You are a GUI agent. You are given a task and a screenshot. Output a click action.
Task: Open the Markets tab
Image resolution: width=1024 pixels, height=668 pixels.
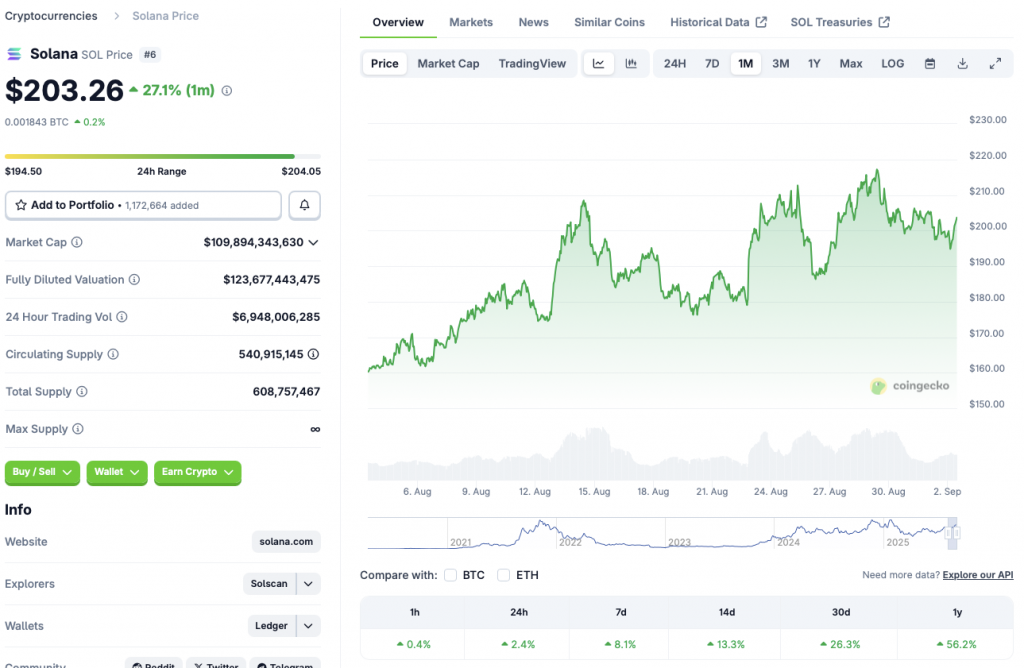pos(471,22)
